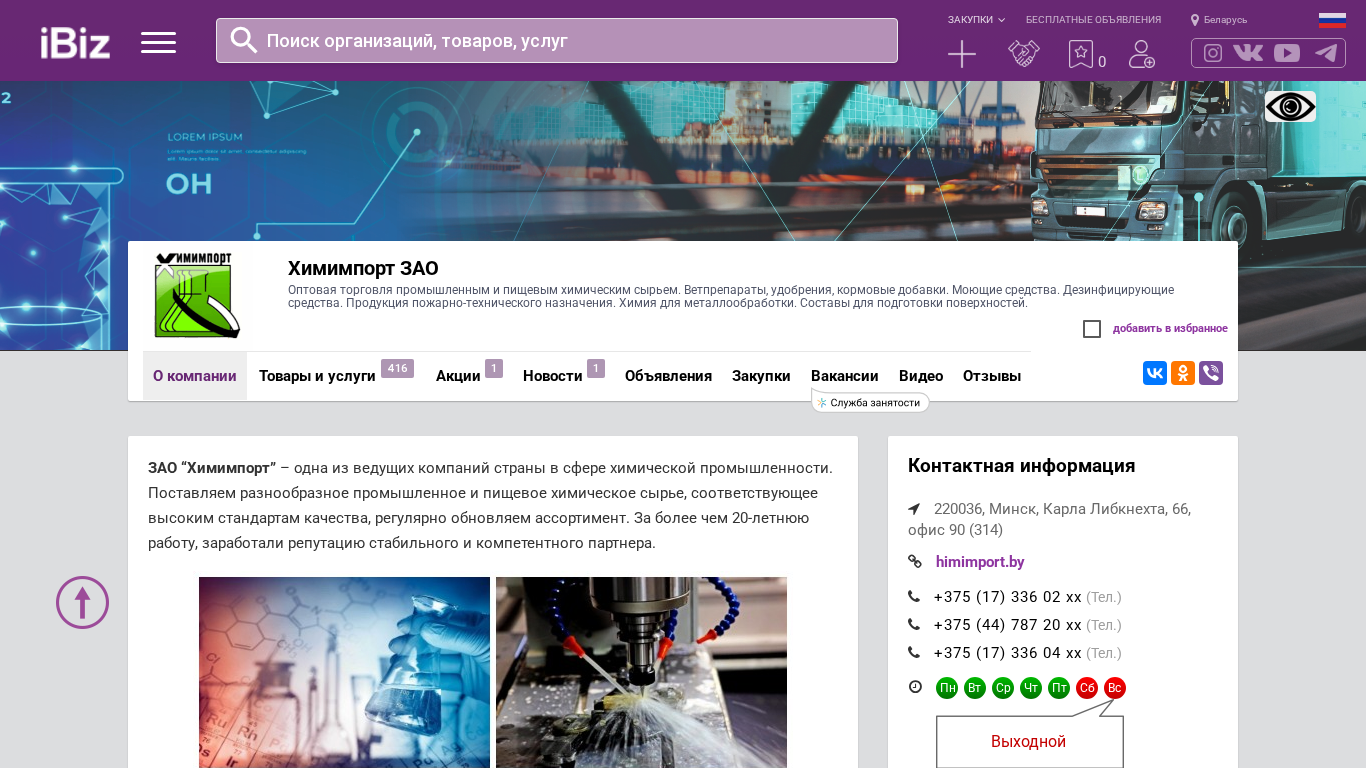Open the Видео tab
The width and height of the screenshot is (1366, 768).
[921, 376]
